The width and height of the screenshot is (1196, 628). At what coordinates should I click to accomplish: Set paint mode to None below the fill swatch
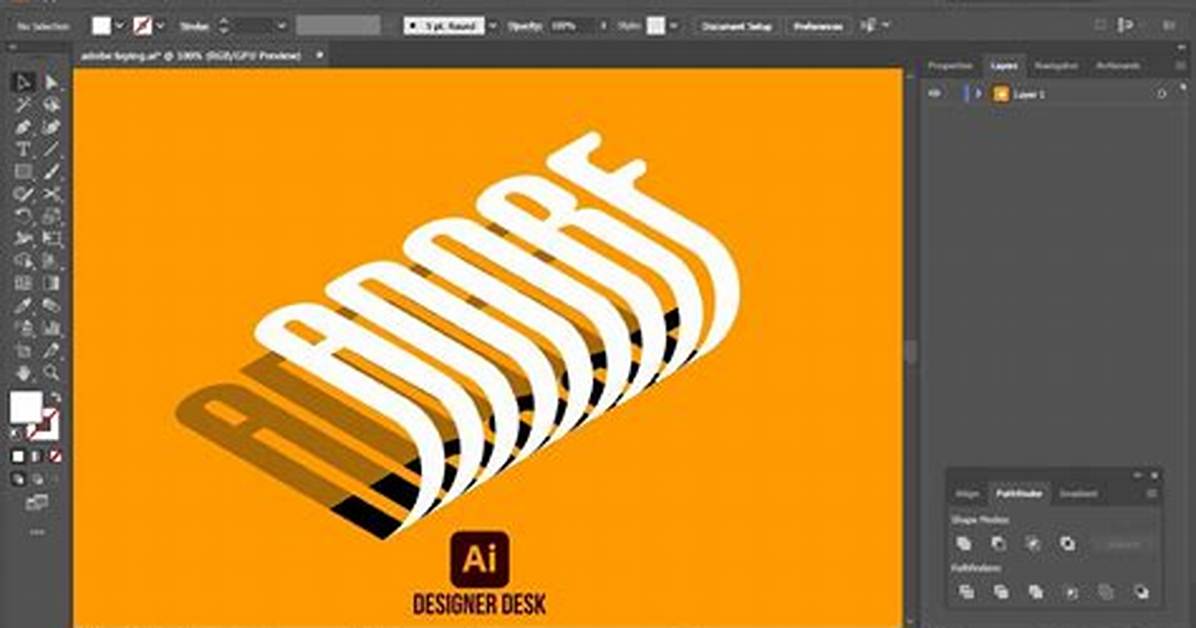pos(55,456)
